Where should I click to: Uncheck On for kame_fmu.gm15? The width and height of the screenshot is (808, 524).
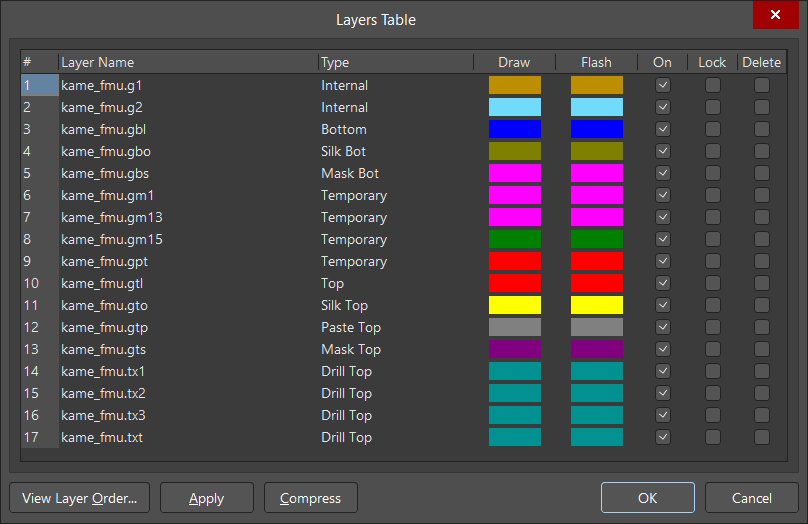[x=663, y=239]
